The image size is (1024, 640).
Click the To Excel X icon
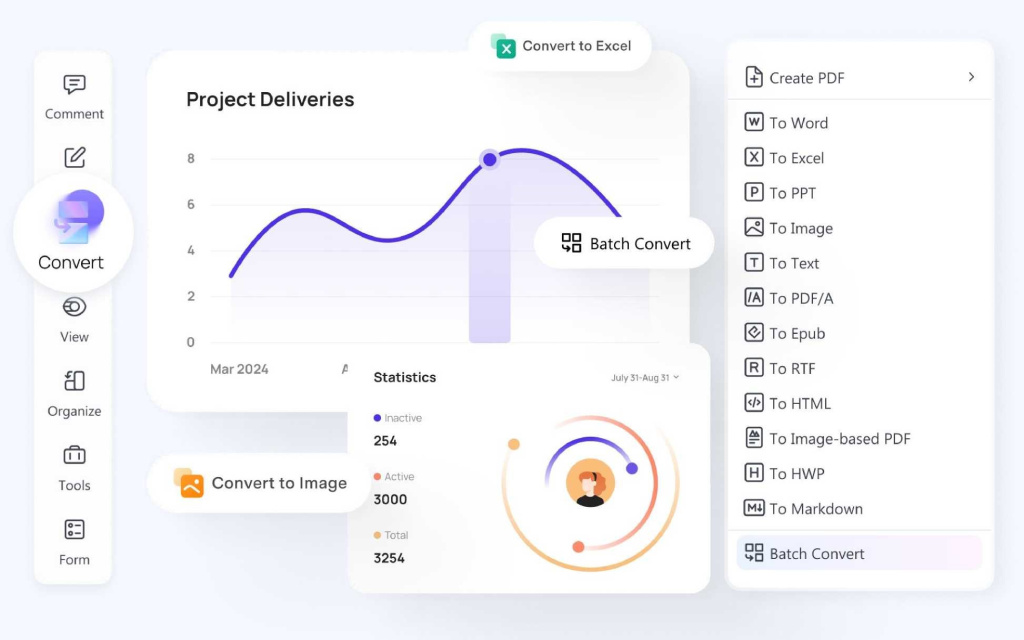(754, 157)
